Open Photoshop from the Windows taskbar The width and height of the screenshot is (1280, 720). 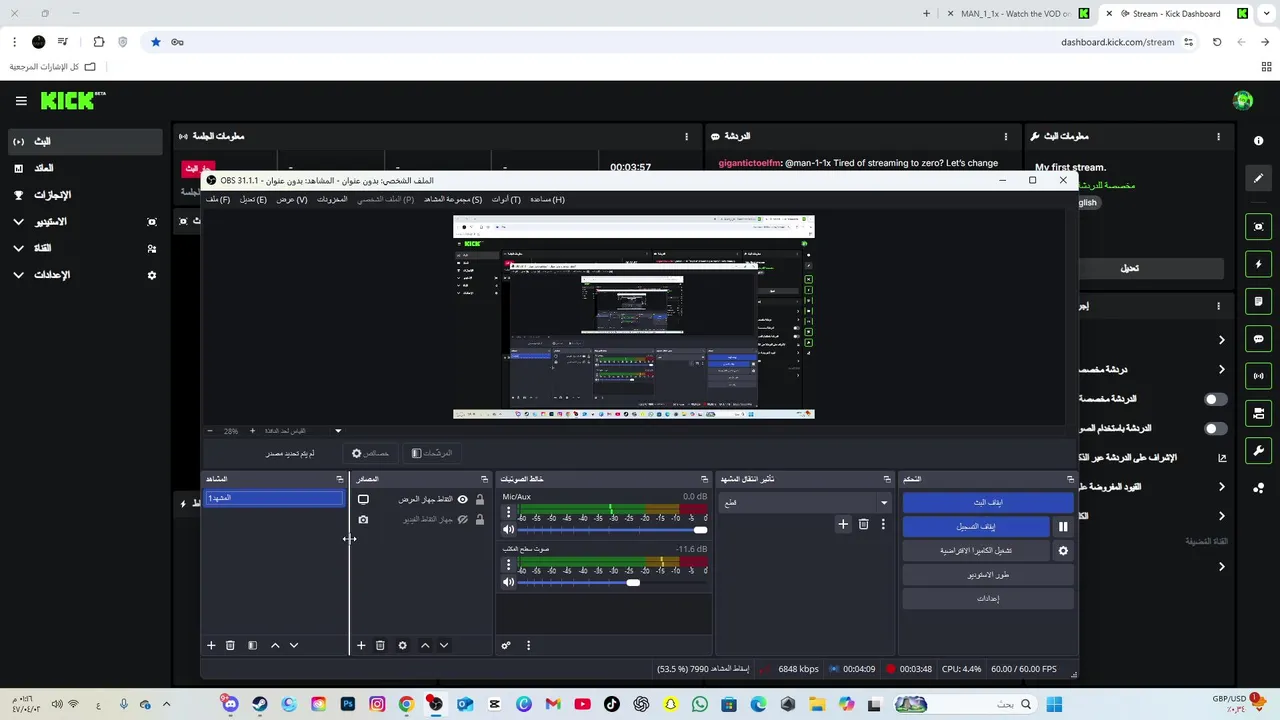pyautogui.click(x=348, y=704)
